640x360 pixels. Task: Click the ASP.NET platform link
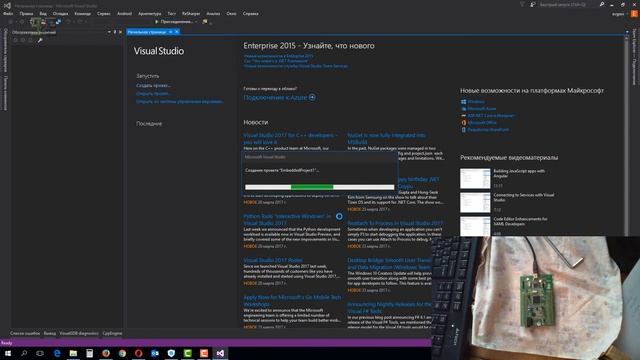[491, 116]
